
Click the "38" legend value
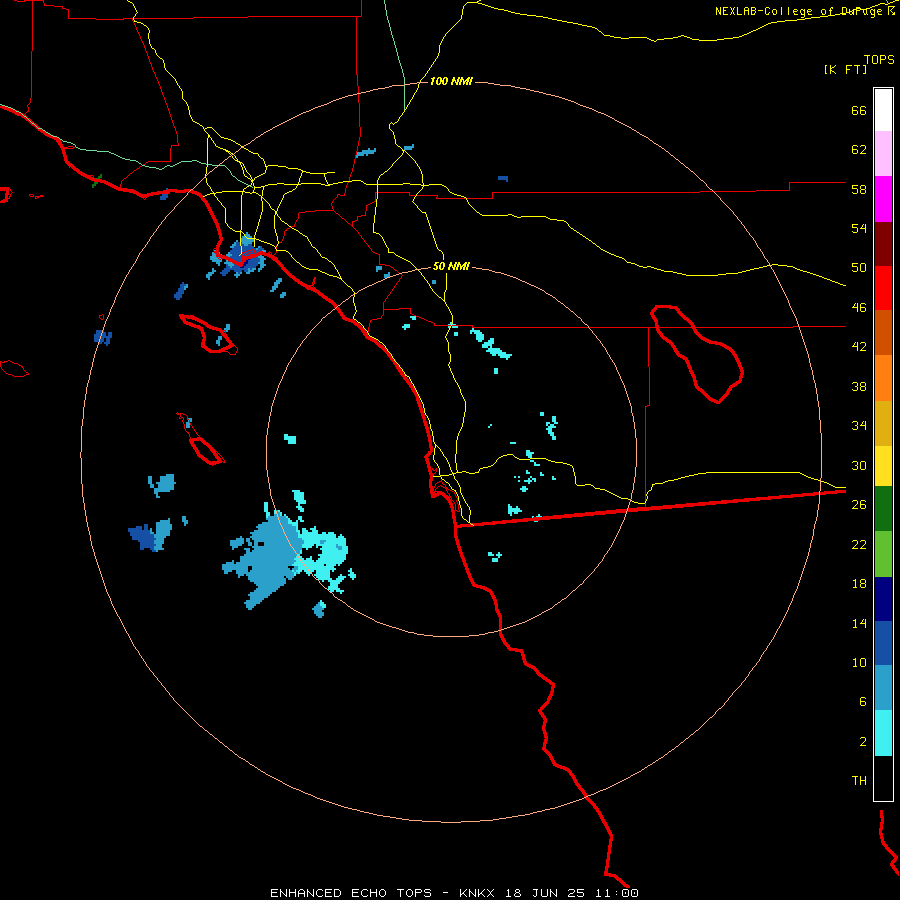click(x=859, y=386)
